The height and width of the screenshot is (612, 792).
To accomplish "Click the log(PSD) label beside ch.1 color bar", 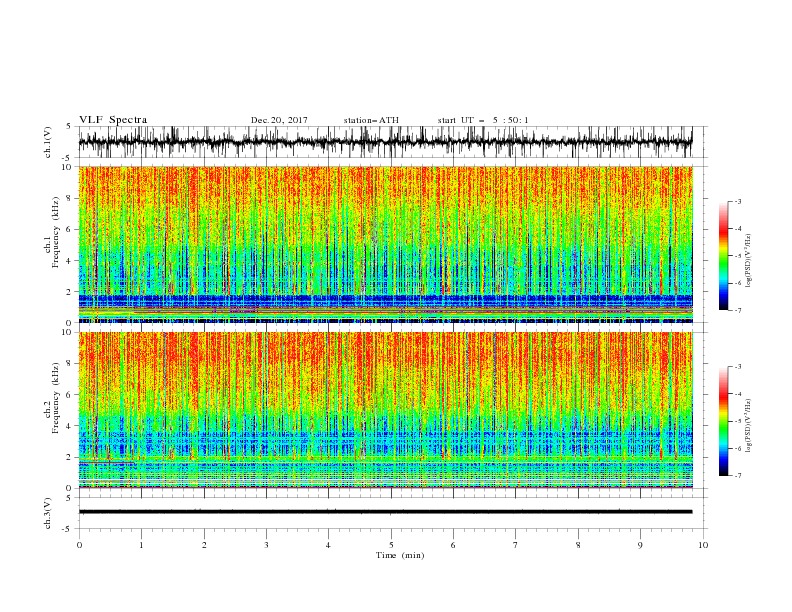I will (x=749, y=261).
